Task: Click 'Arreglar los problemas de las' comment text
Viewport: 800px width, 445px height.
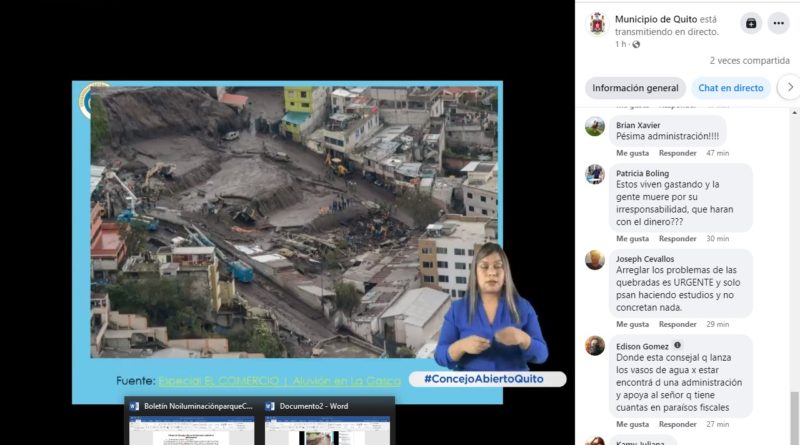Action: 676,270
